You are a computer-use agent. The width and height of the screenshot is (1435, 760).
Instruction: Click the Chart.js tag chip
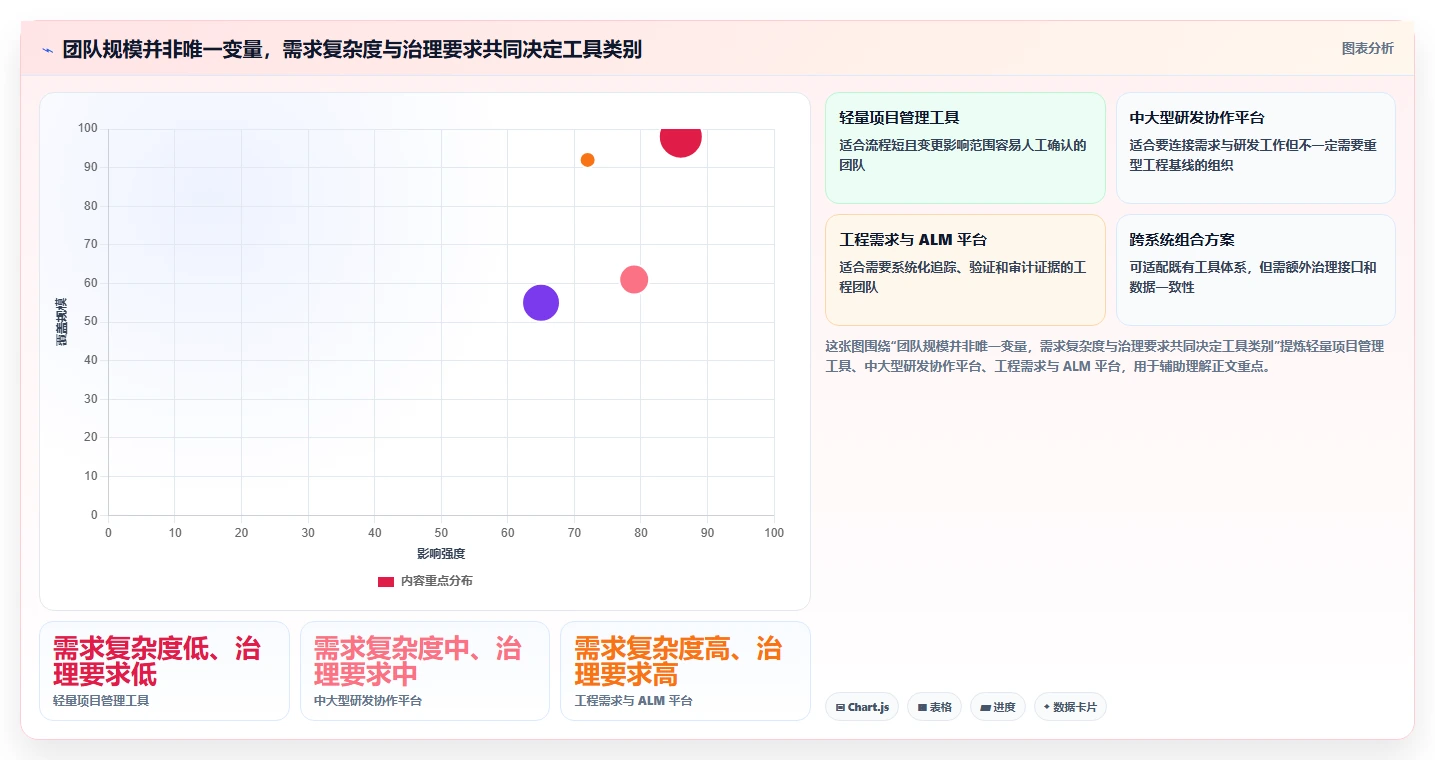(862, 707)
